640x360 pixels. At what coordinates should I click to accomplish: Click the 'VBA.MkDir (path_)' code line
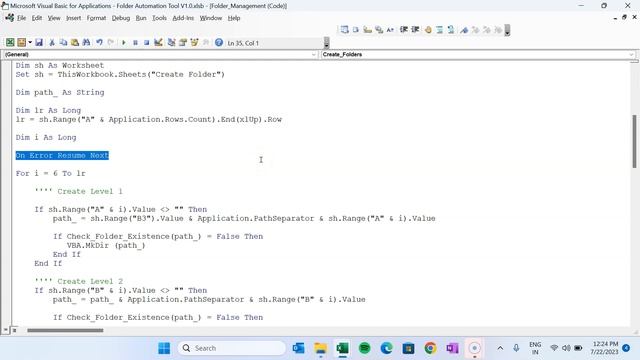(x=106, y=245)
